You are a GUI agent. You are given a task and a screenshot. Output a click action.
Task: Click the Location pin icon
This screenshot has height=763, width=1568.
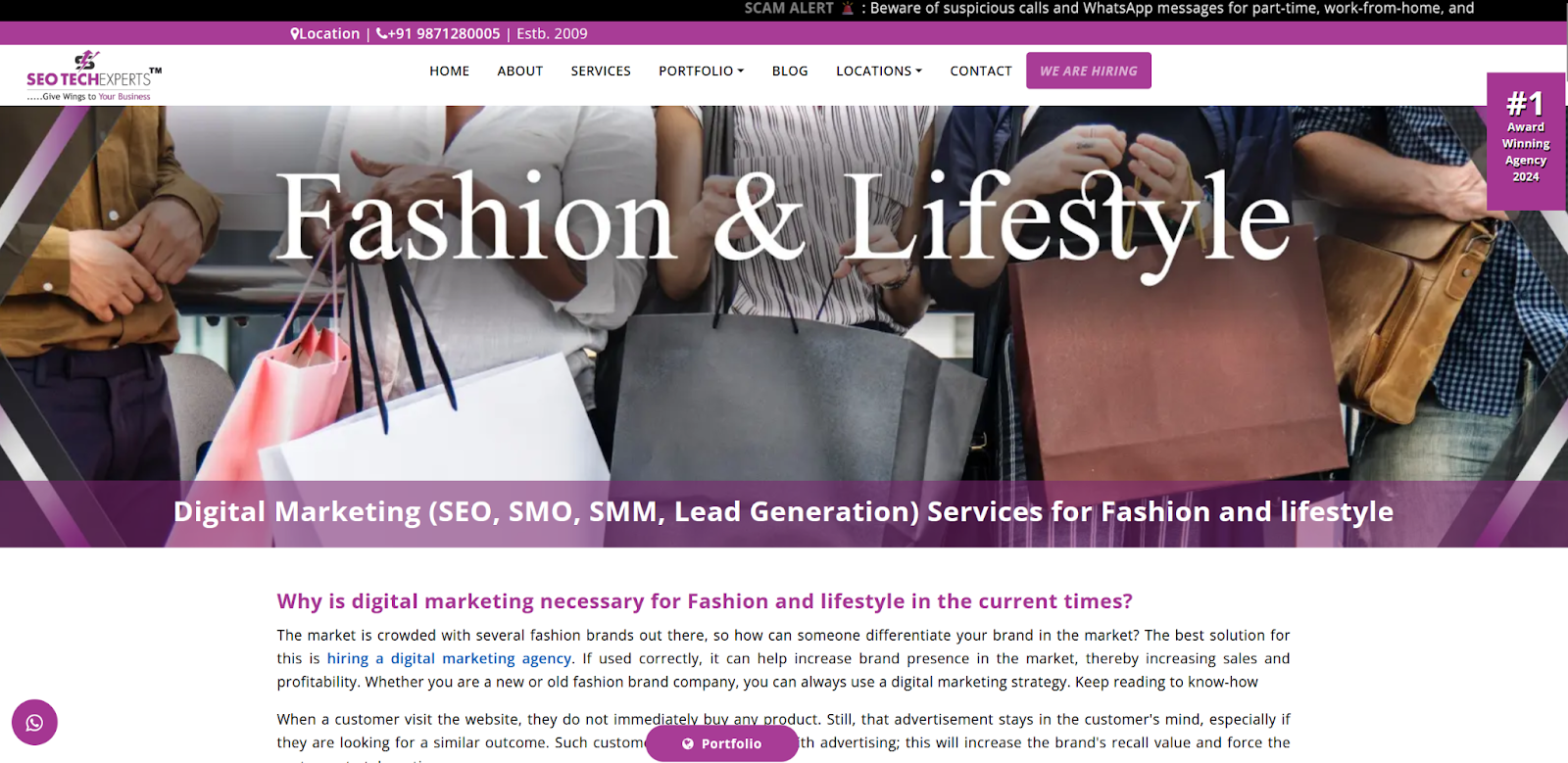coord(295,33)
